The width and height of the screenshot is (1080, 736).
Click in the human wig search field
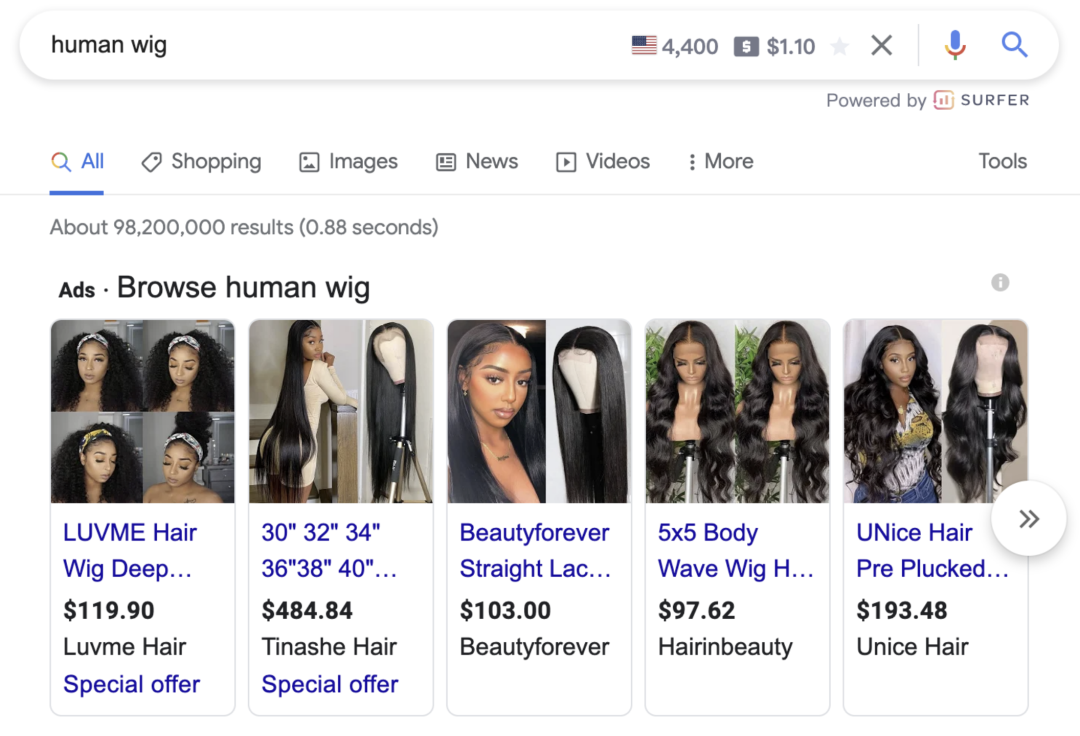[331, 45]
